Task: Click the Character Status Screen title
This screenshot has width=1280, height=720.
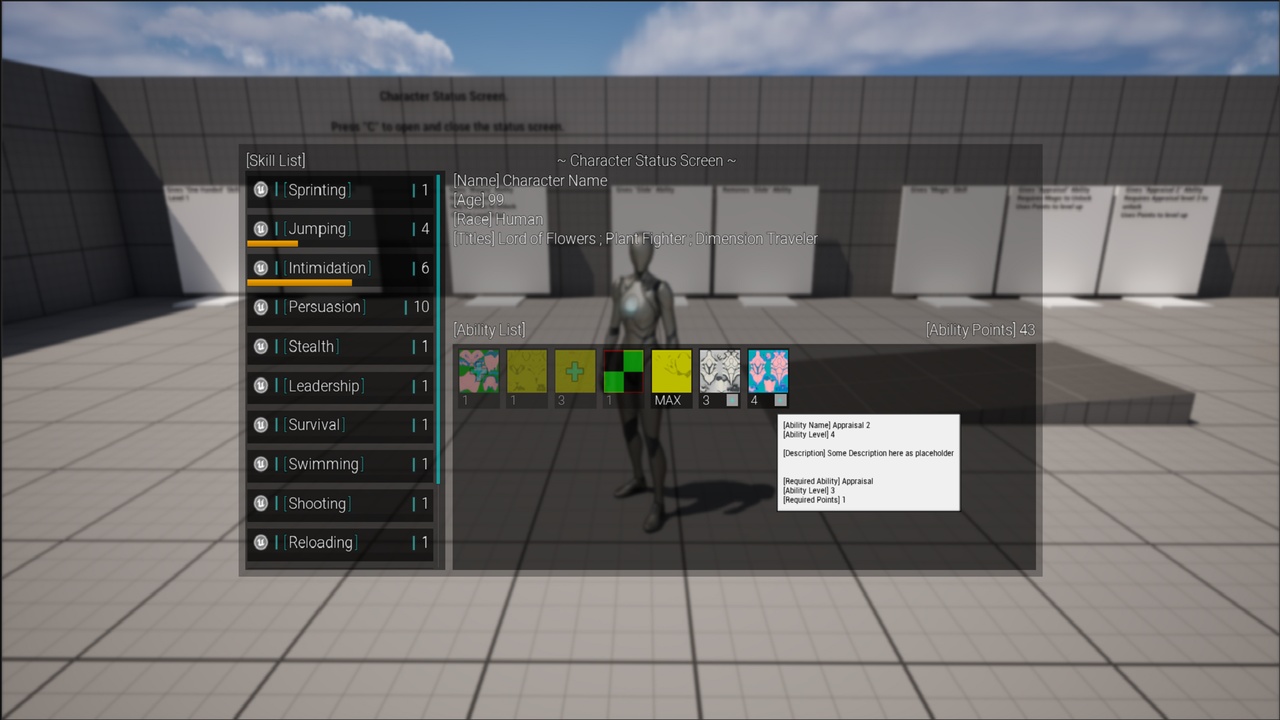Action: pos(647,160)
